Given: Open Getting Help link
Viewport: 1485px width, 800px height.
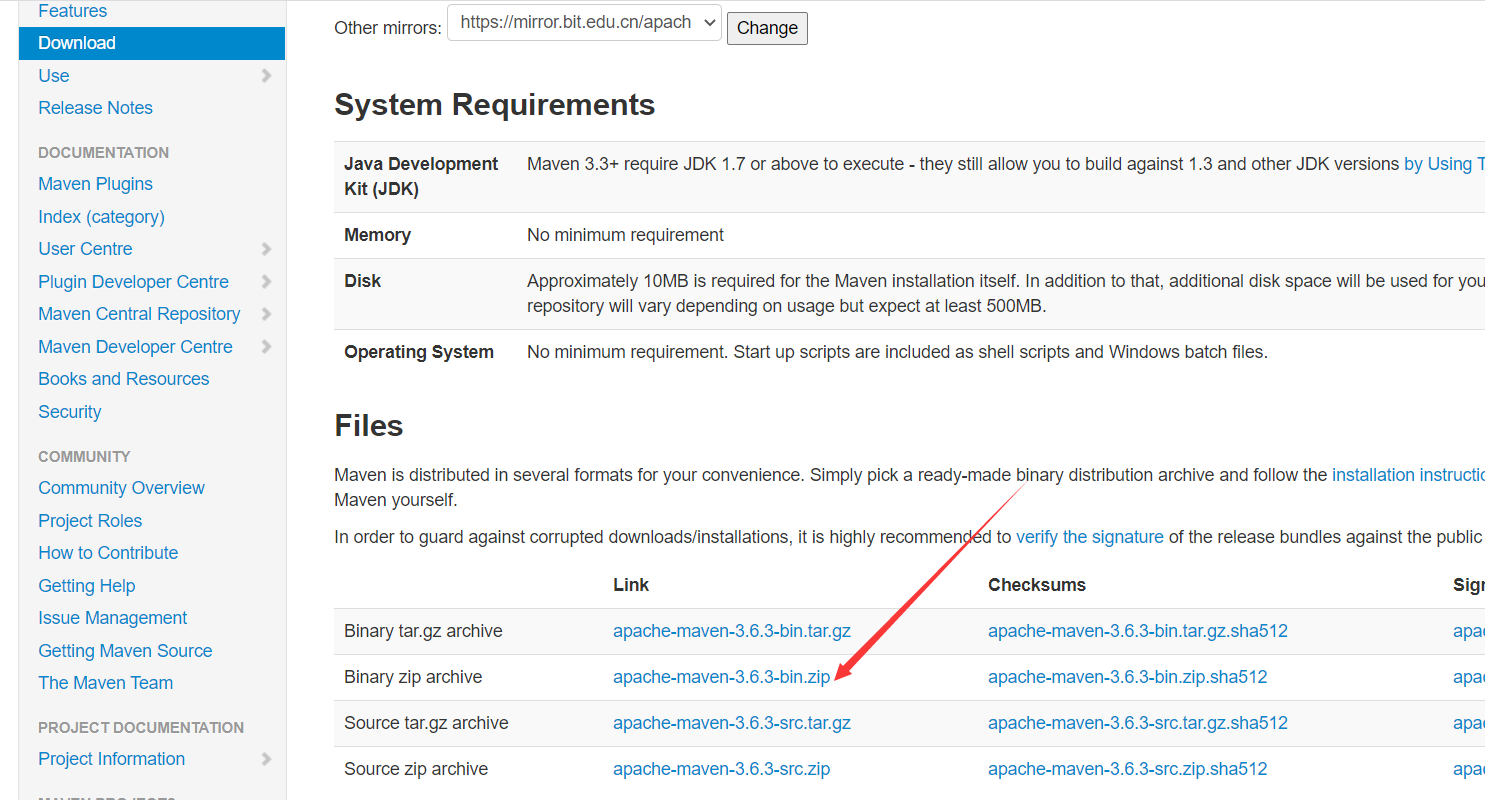Looking at the screenshot, I should pos(86,586).
